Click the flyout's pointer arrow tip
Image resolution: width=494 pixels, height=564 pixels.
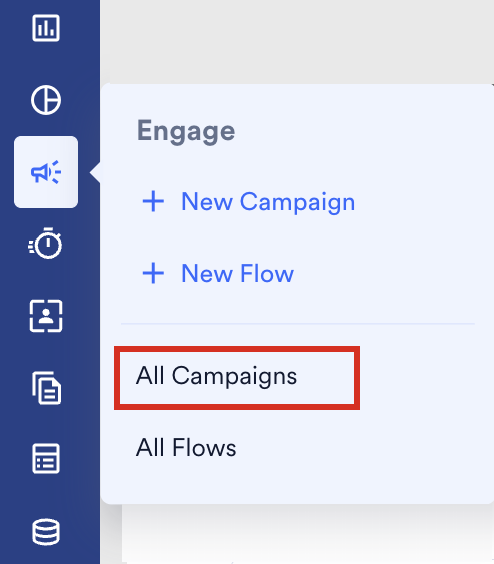click(x=93, y=172)
